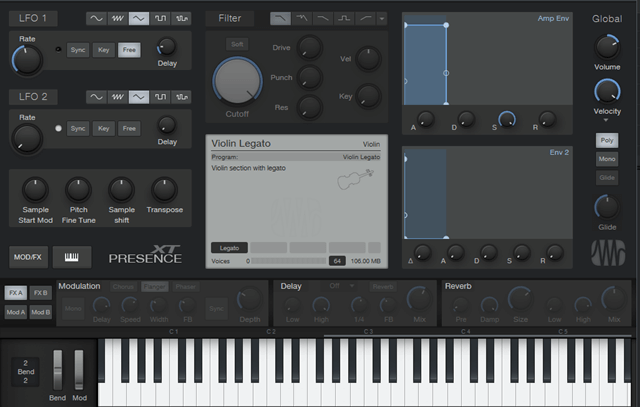Select Mono voice mode
The height and width of the screenshot is (407, 640).
(x=607, y=159)
